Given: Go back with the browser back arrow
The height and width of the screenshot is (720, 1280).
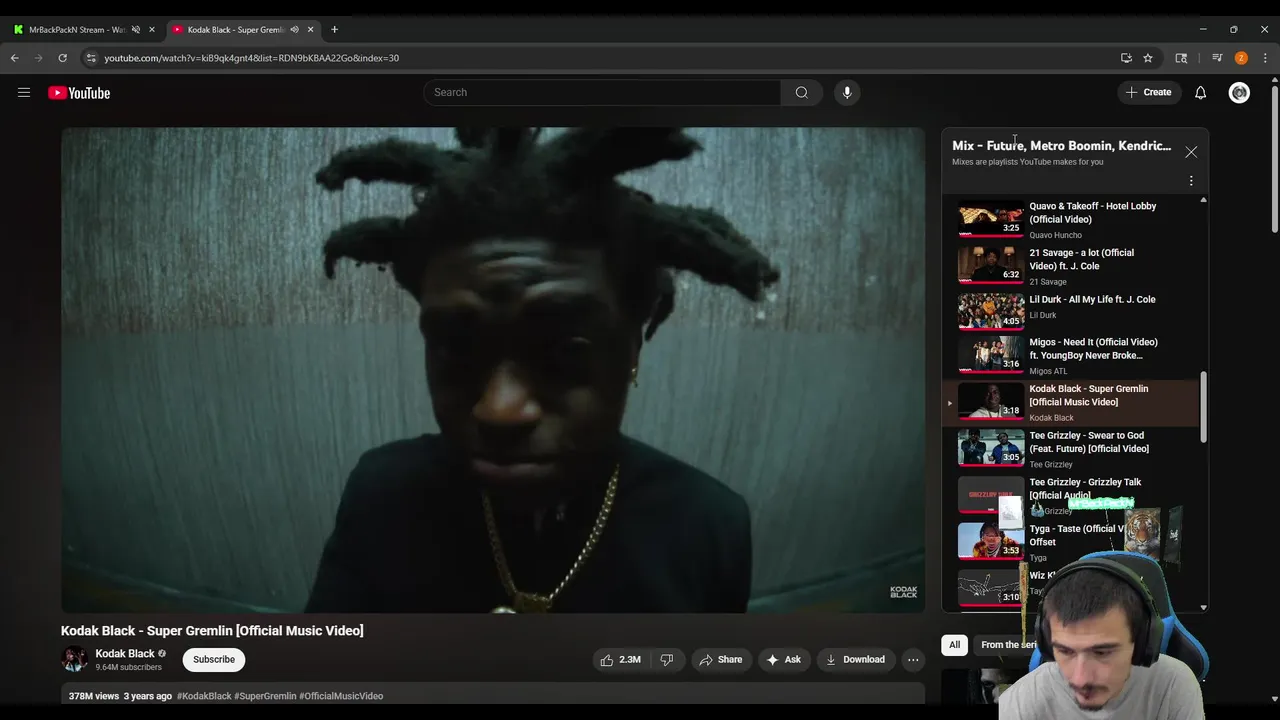Looking at the screenshot, I should click(15, 58).
